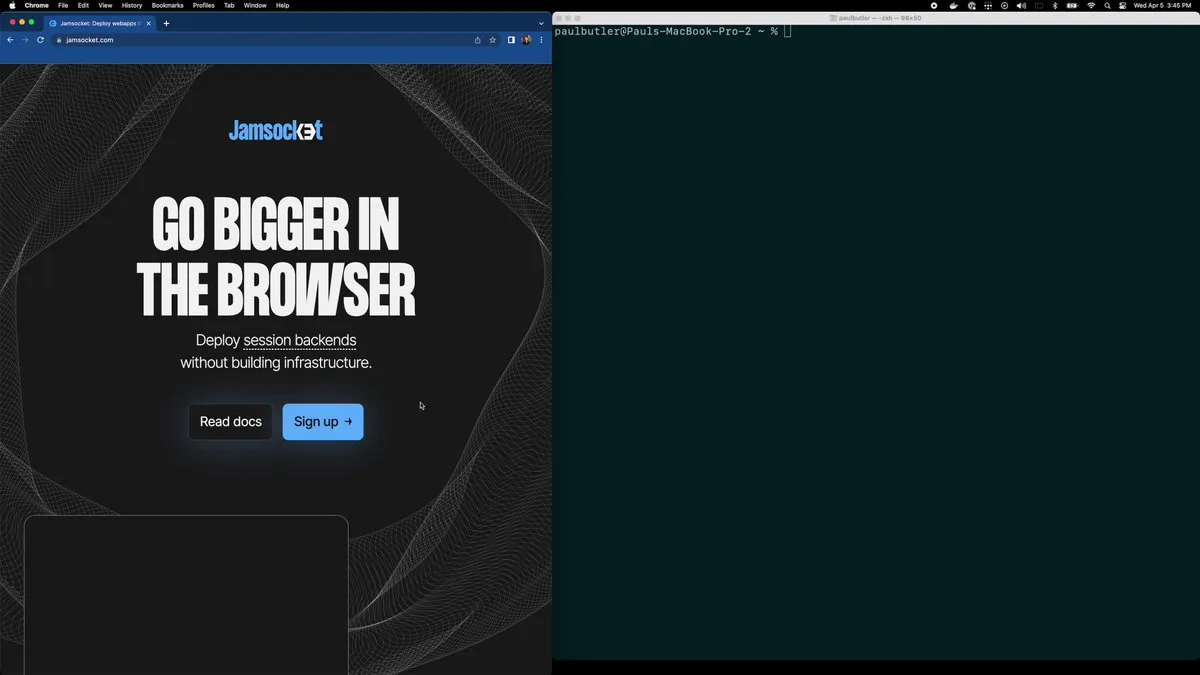Open a new Chrome tab
This screenshot has width=1200, height=675.
[x=166, y=23]
